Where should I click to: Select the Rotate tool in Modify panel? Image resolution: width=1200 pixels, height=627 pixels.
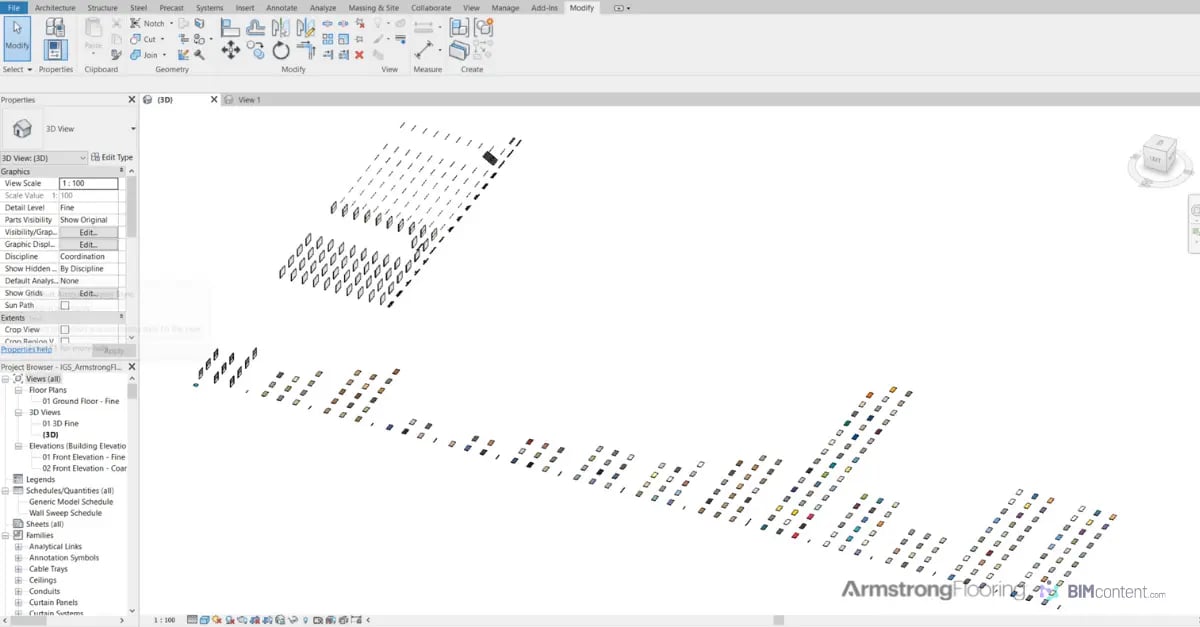pos(280,49)
